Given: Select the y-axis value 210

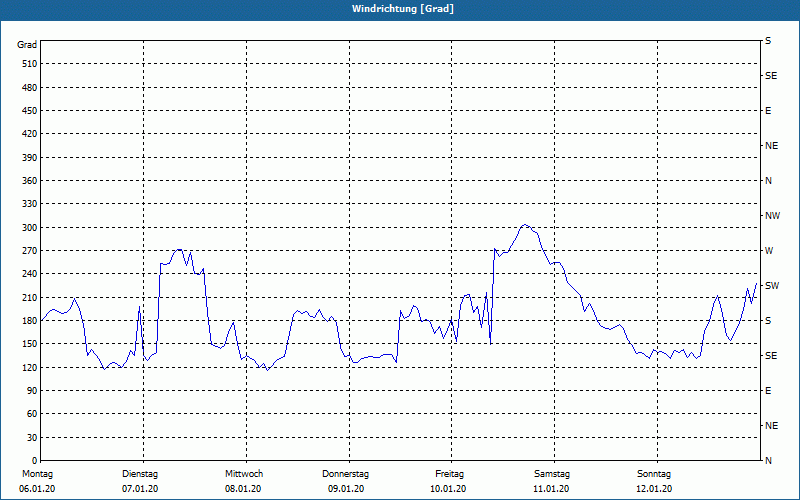Looking at the screenshot, I should tap(29, 297).
